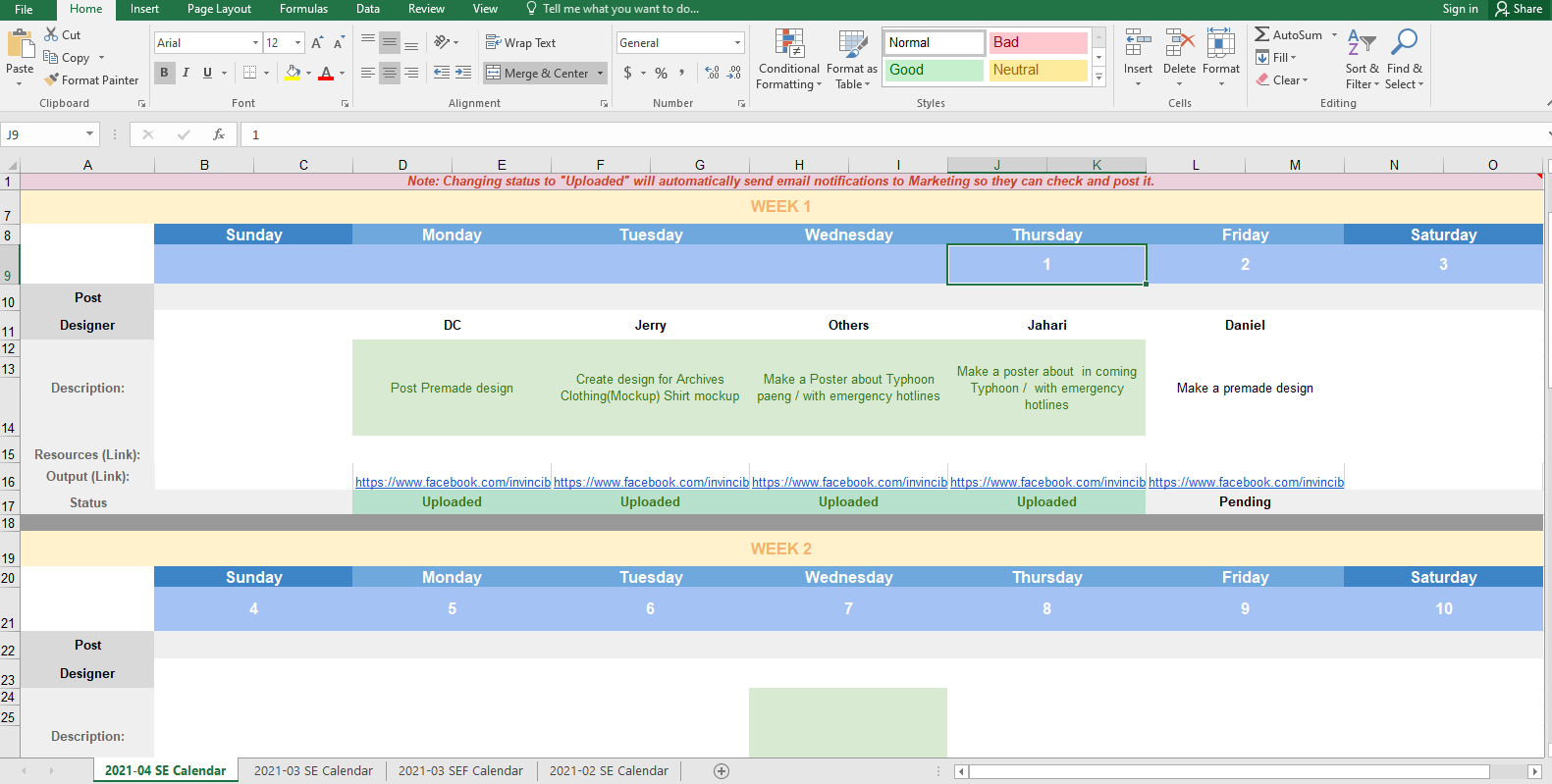Open the Format cells menu
This screenshot has width=1552, height=784.
pos(1221,58)
